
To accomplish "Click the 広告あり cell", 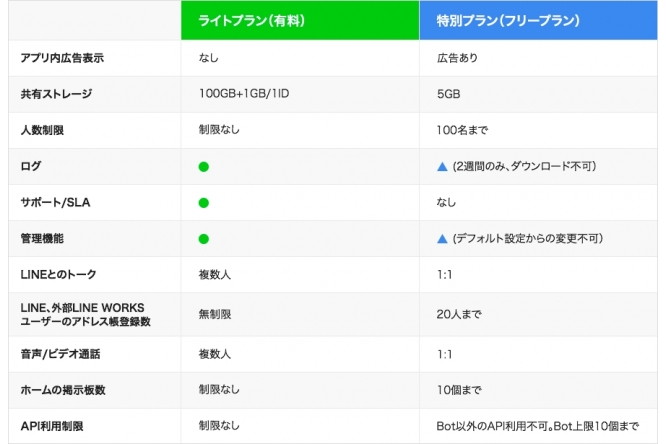I will tap(457, 58).
